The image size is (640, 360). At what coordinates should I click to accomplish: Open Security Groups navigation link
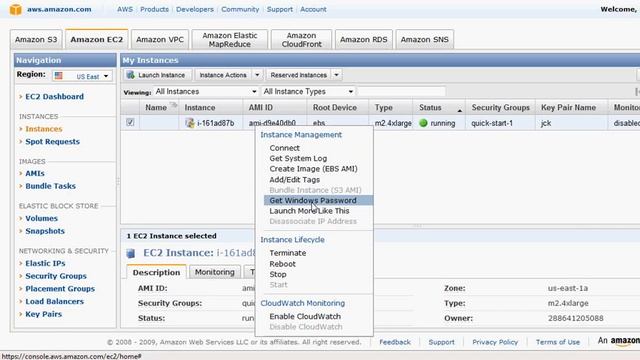[56, 276]
